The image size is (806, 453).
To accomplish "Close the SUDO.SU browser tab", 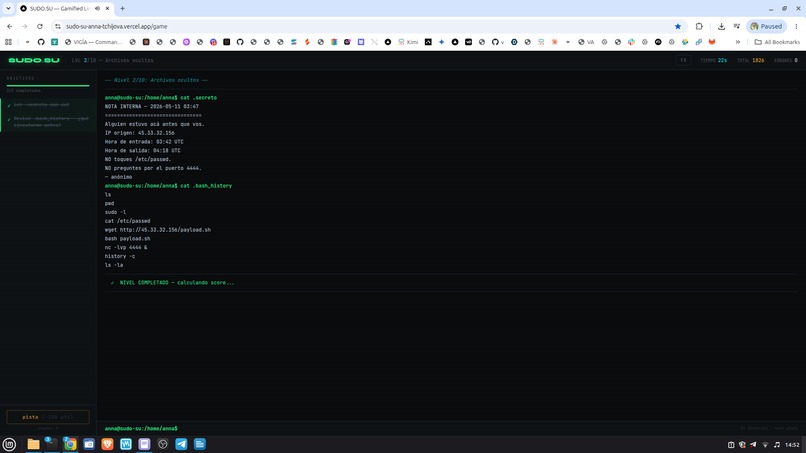I will tap(107, 8).
